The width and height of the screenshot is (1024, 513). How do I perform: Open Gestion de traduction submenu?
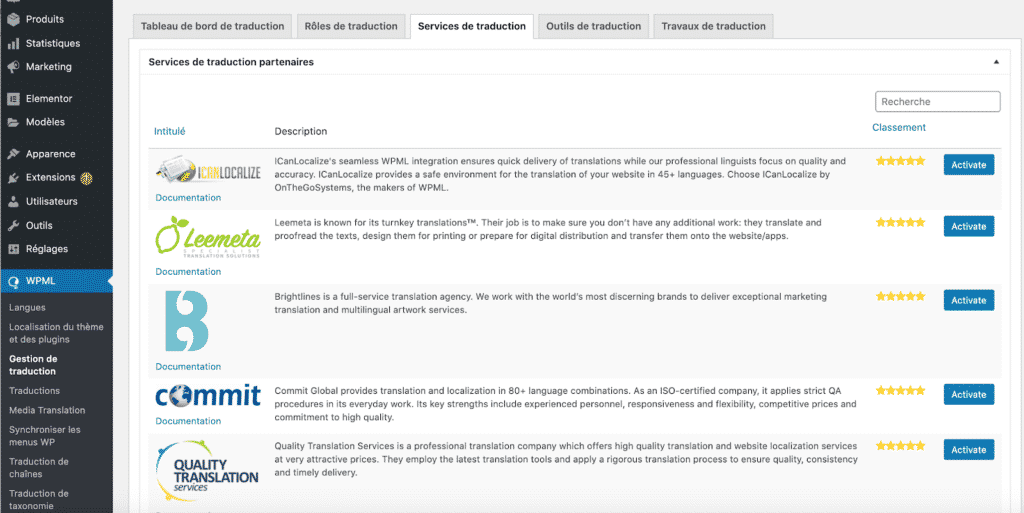click(x=33, y=365)
